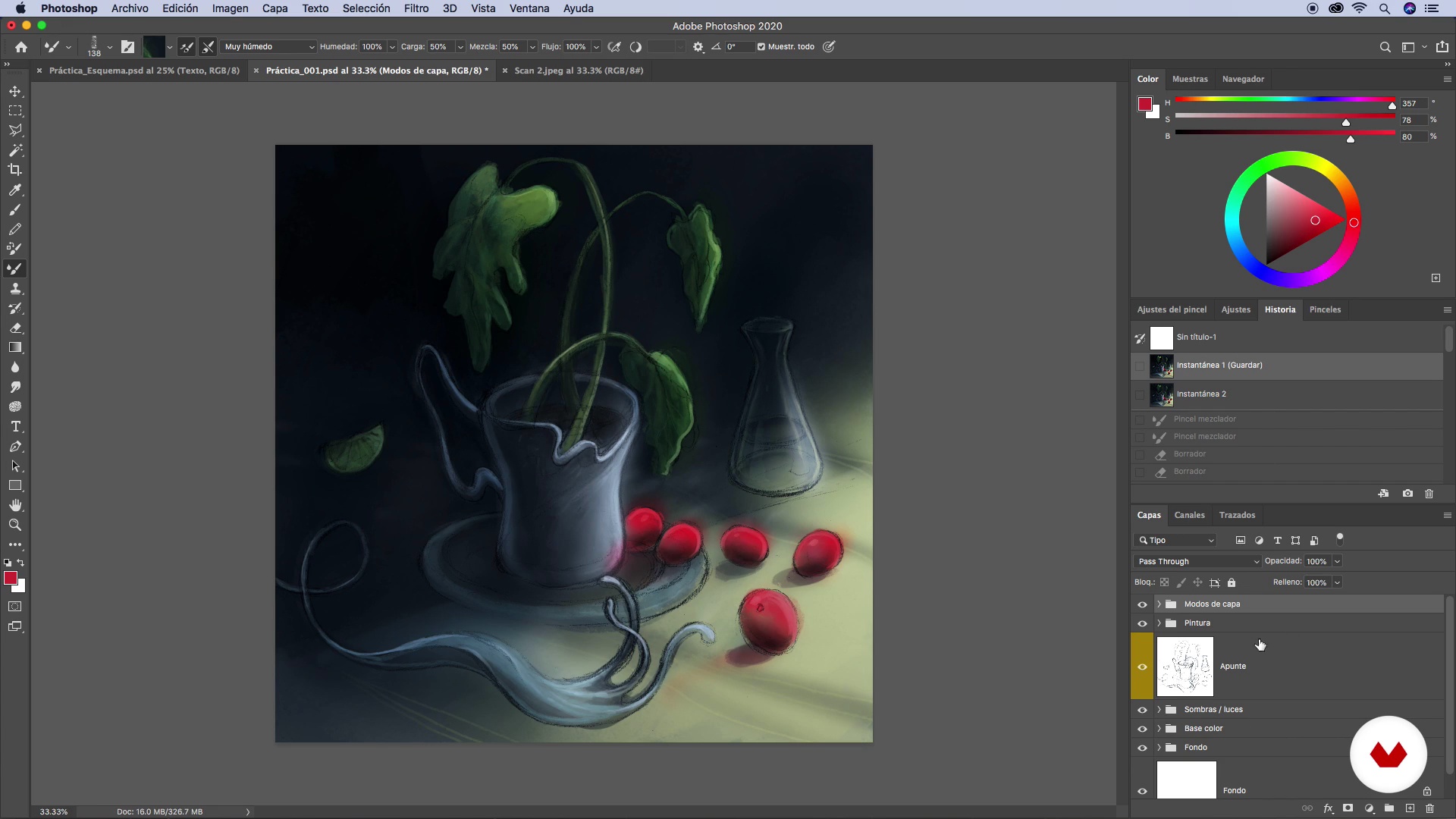Click foreground color swatch in Color panel
The width and height of the screenshot is (1456, 819).
pos(1145,104)
